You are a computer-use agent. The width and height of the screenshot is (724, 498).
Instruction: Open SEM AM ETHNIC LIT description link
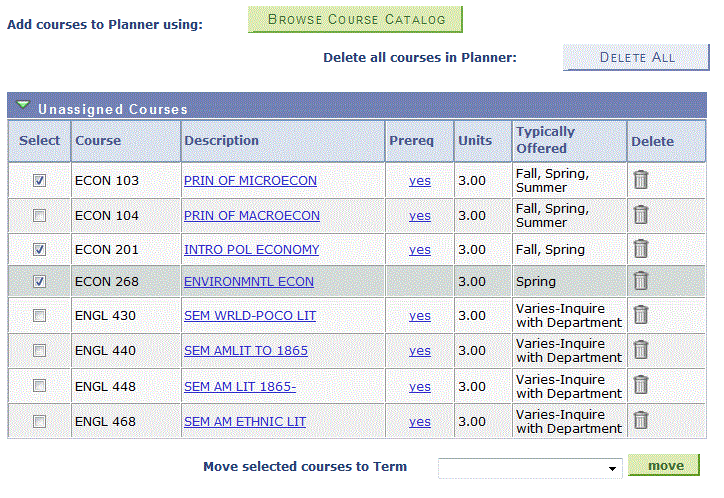(x=245, y=422)
